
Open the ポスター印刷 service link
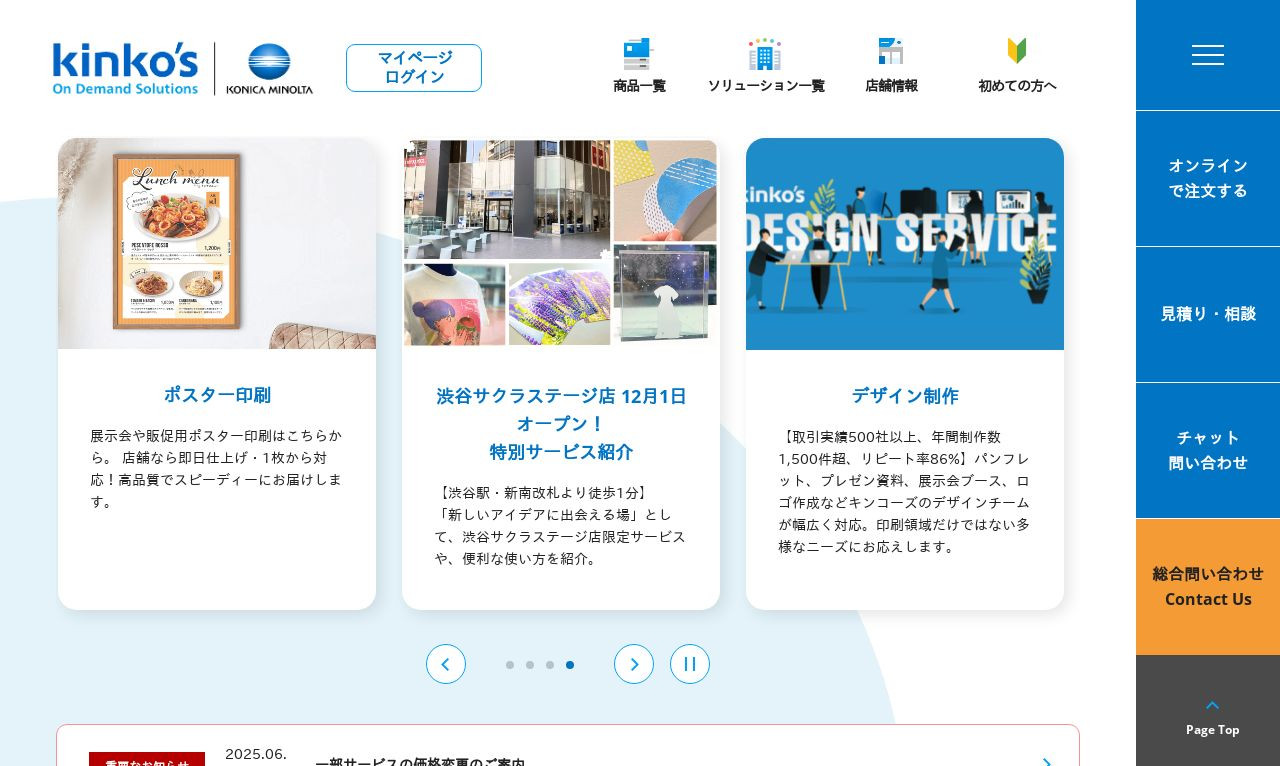click(x=217, y=395)
